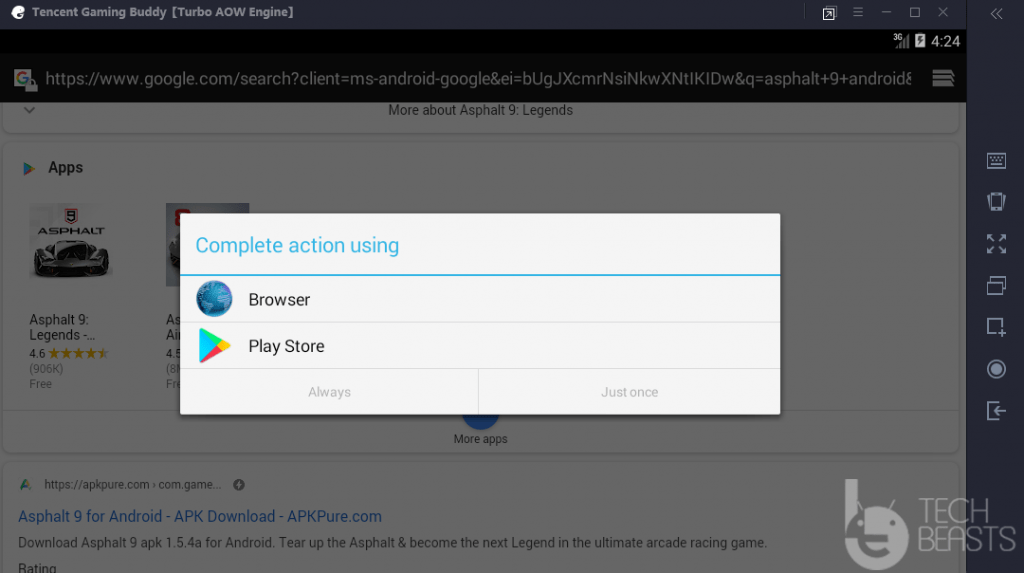Click the AMP lightning icon beside apkpure URL
This screenshot has height=573, width=1024.
(239, 485)
